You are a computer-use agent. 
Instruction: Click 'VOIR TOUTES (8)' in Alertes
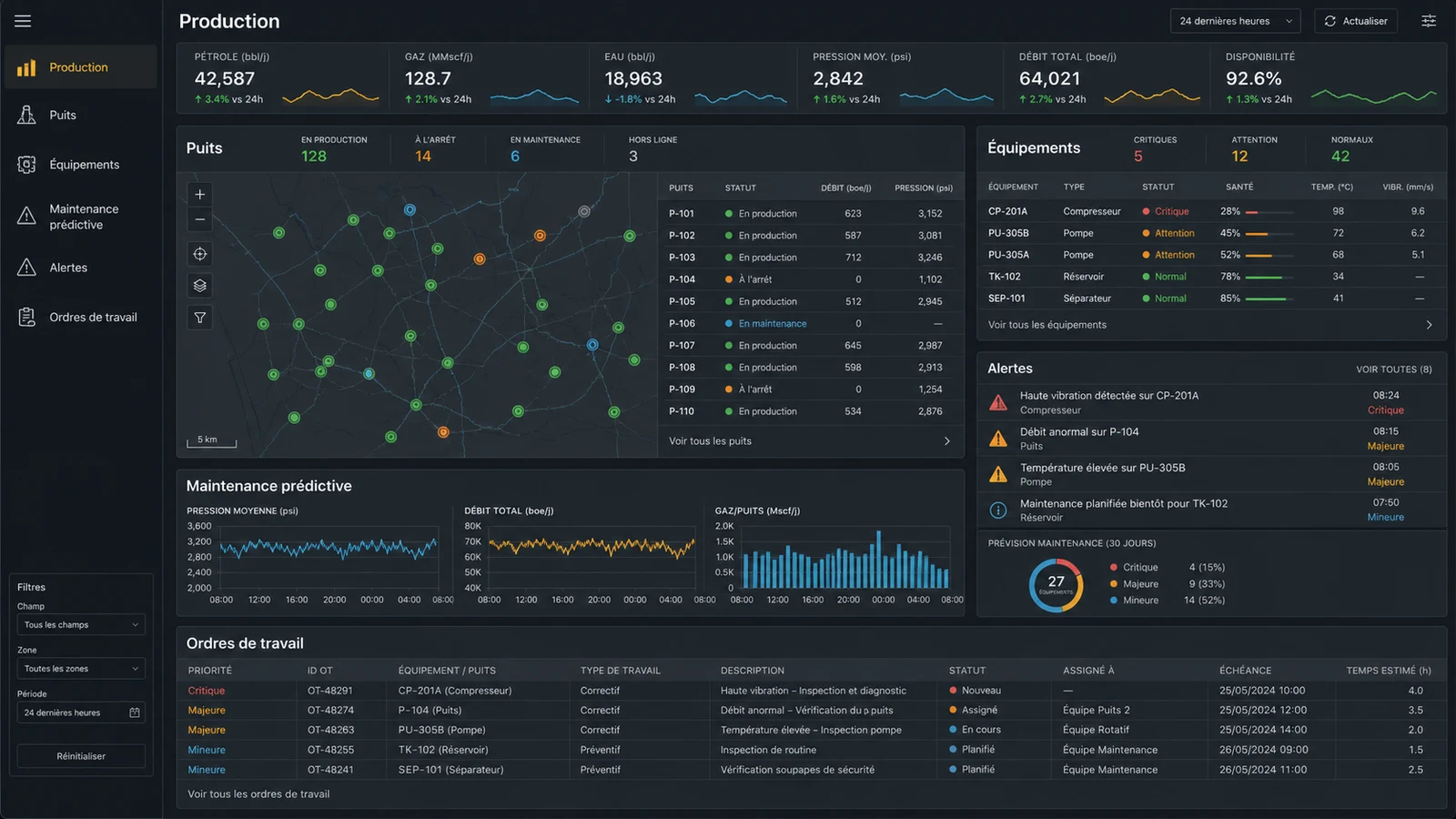click(1393, 369)
